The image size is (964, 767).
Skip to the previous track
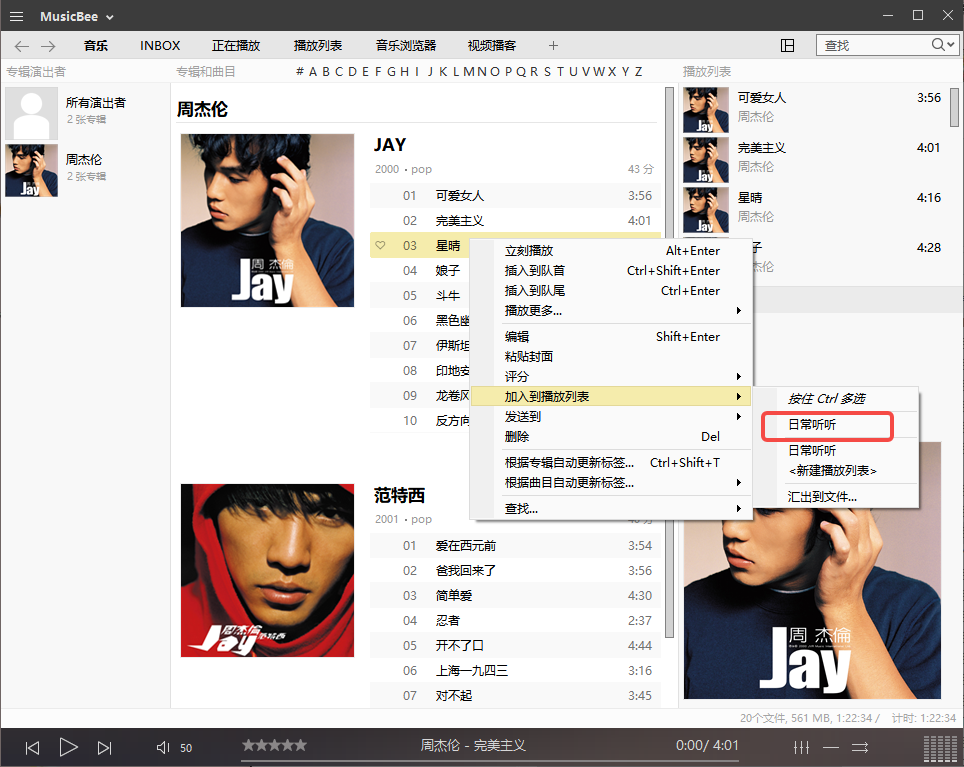click(x=32, y=747)
